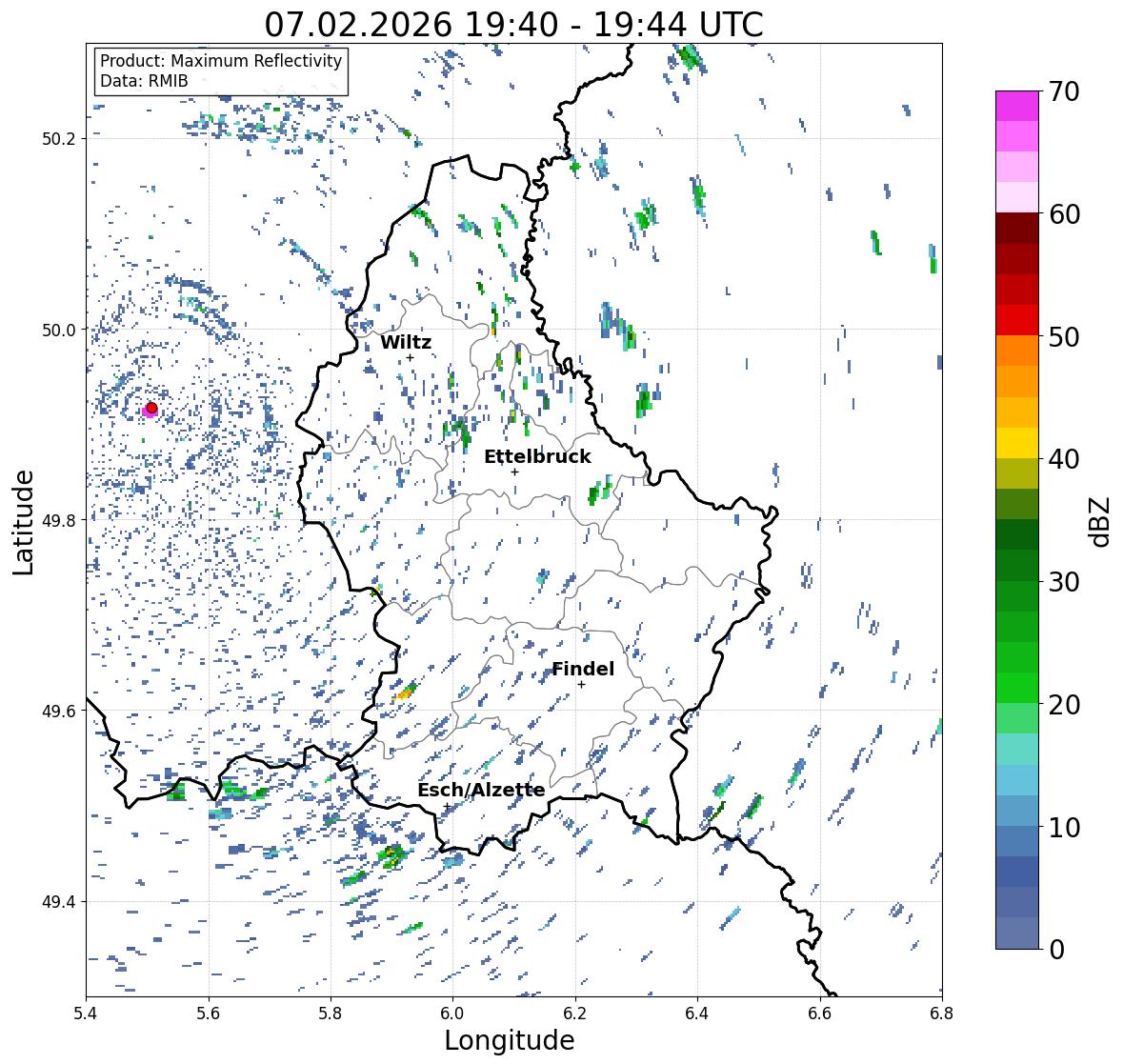
Task: Click the bright green colorbar segment above 20
Action: click(x=1017, y=688)
